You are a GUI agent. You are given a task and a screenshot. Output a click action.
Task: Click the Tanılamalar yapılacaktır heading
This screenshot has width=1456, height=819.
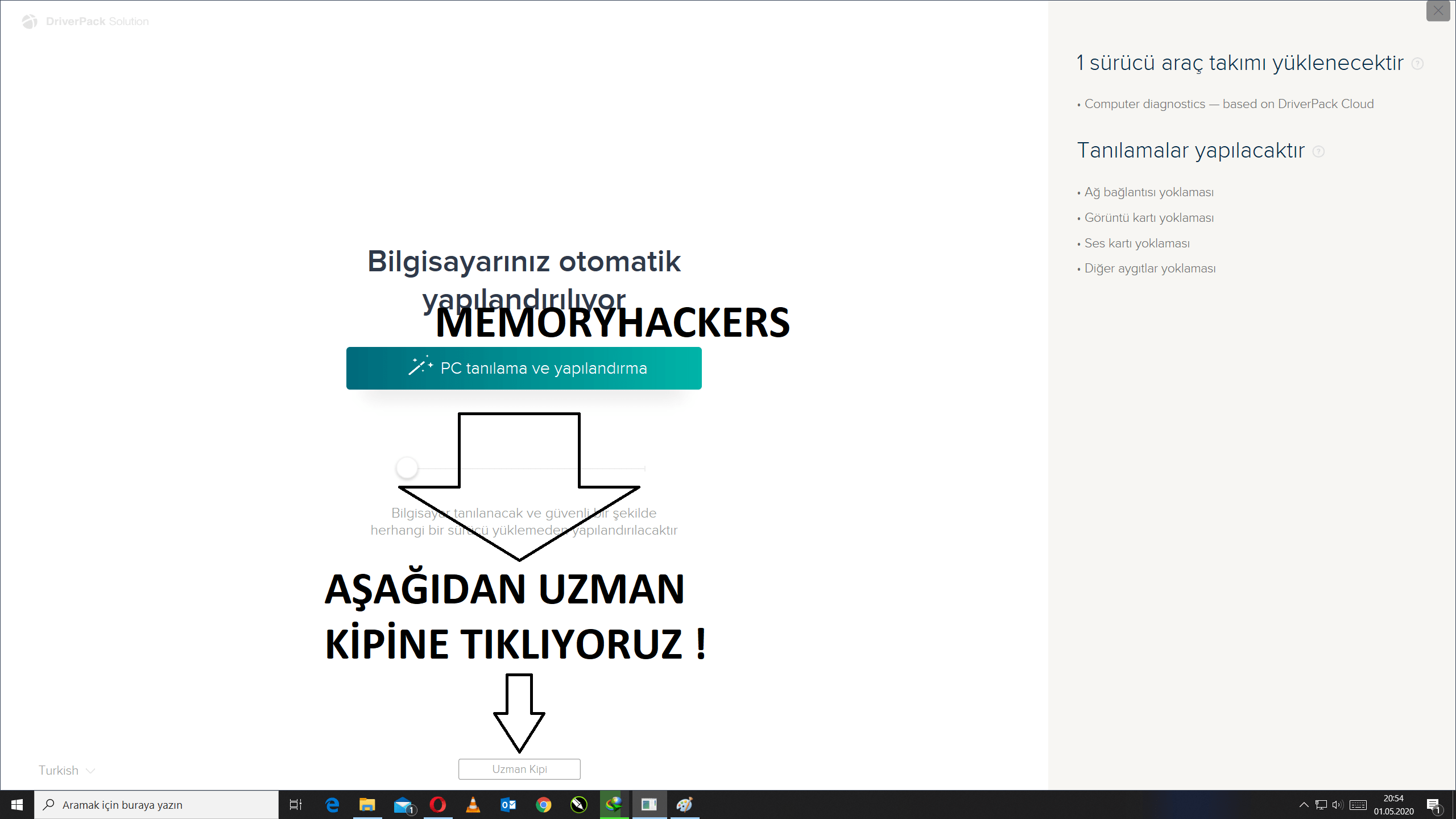(x=1191, y=151)
